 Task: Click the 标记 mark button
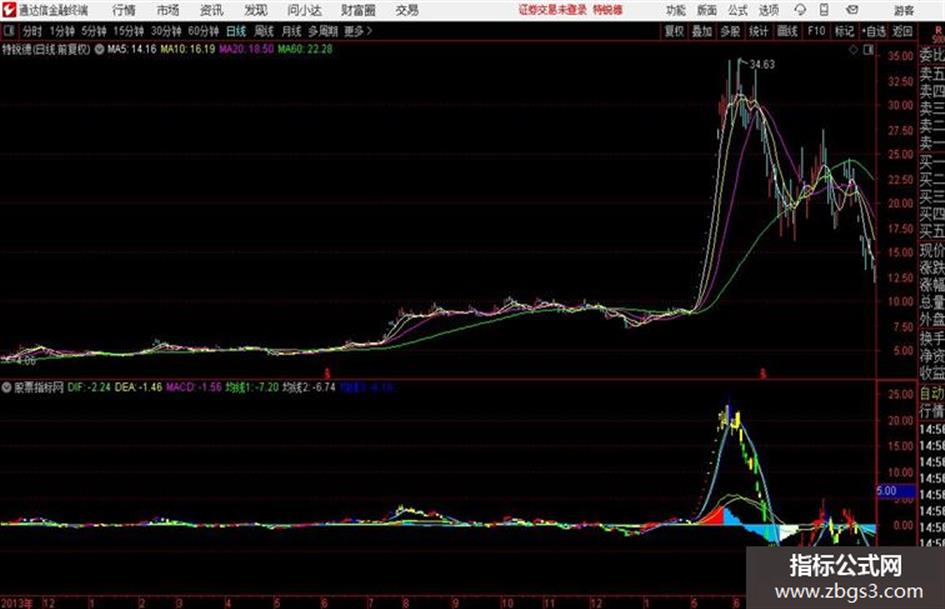tap(844, 31)
